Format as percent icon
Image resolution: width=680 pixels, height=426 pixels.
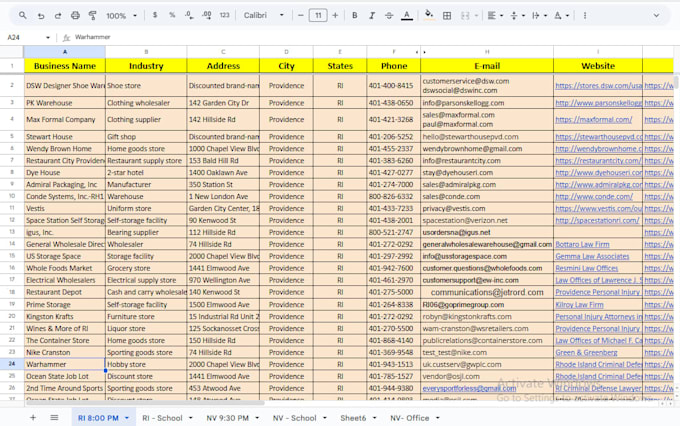[x=172, y=15]
